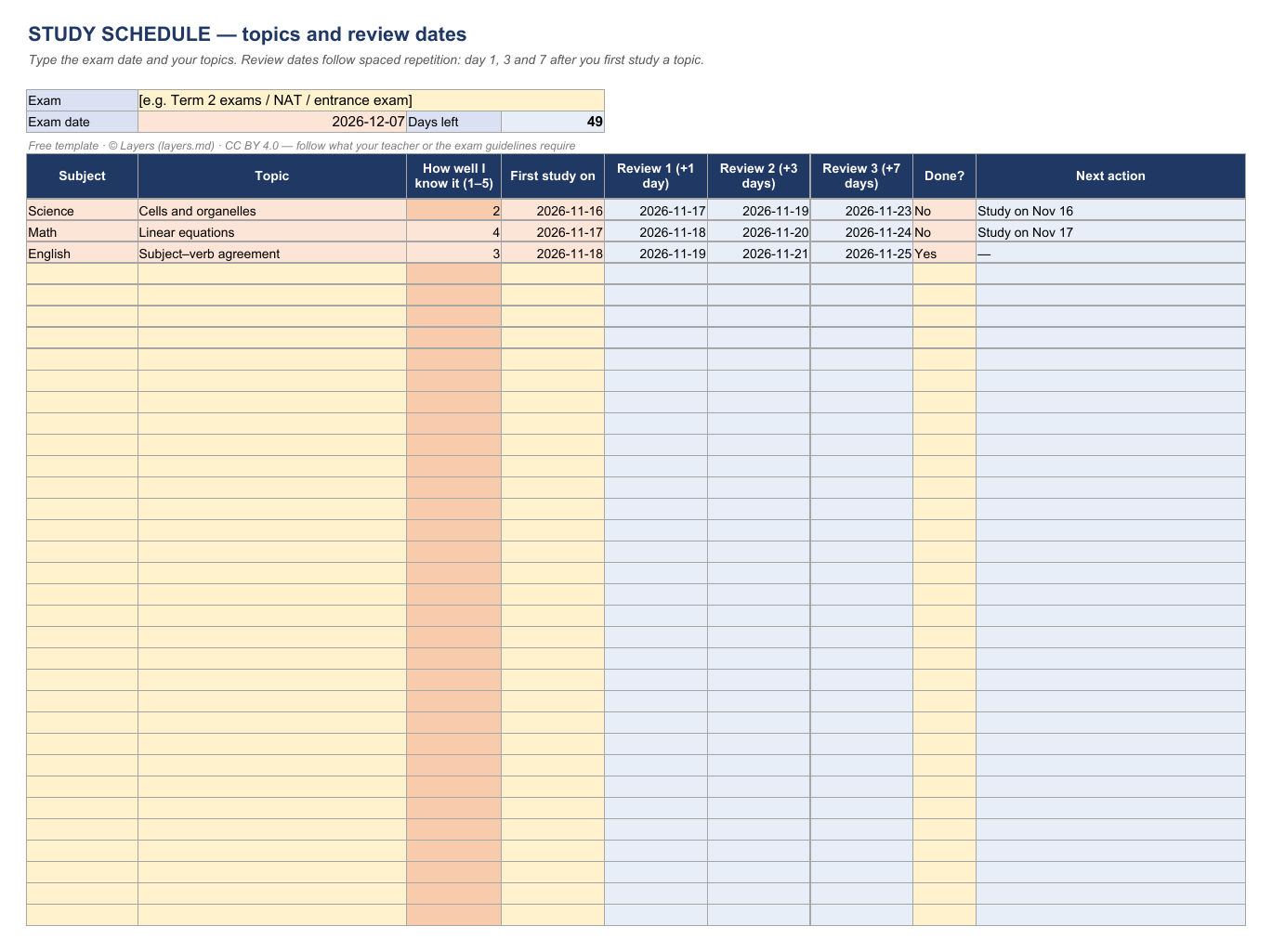Viewport: 1272px width, 952px height.
Task: Select the Math subject cell
Action: point(82,232)
